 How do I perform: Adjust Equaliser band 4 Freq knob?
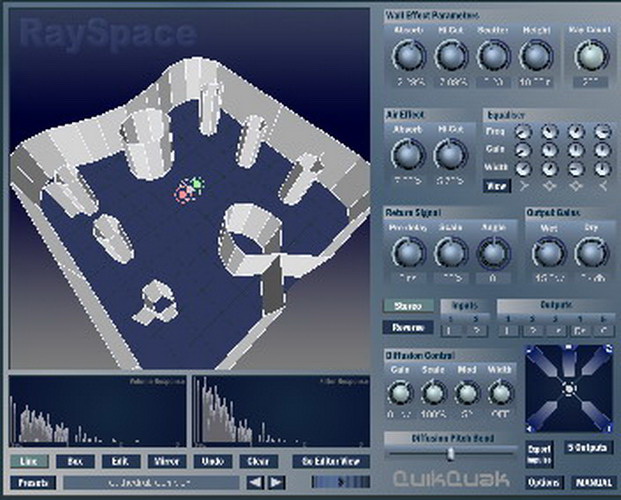click(602, 132)
